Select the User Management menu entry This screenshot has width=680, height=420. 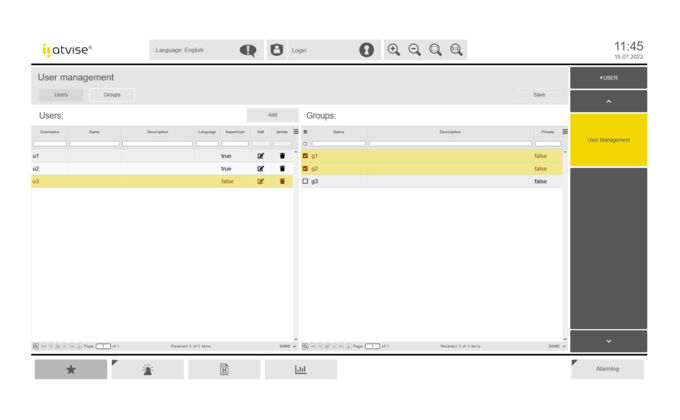point(608,140)
